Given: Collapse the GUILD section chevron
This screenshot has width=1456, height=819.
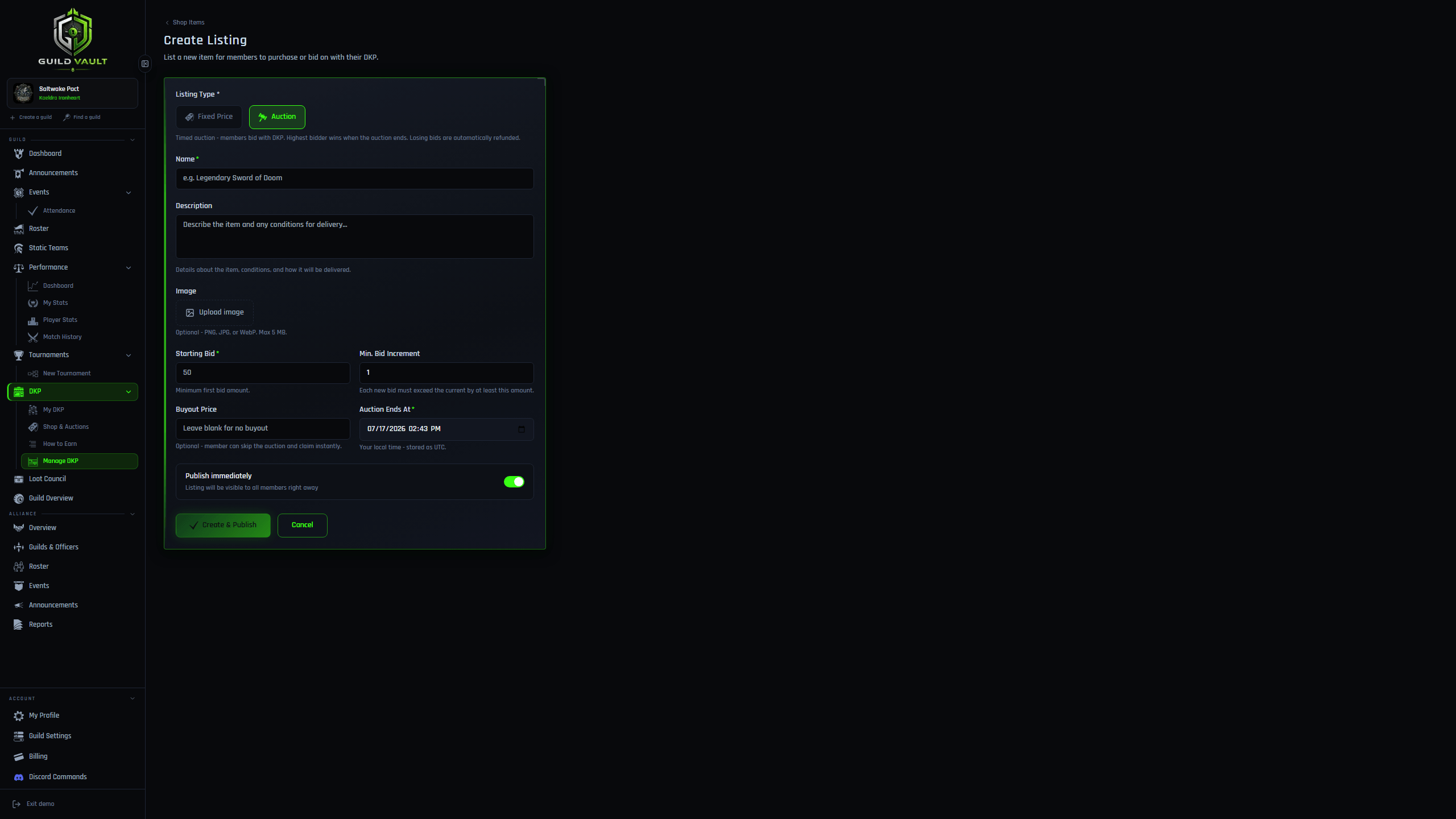Looking at the screenshot, I should click(x=133, y=140).
